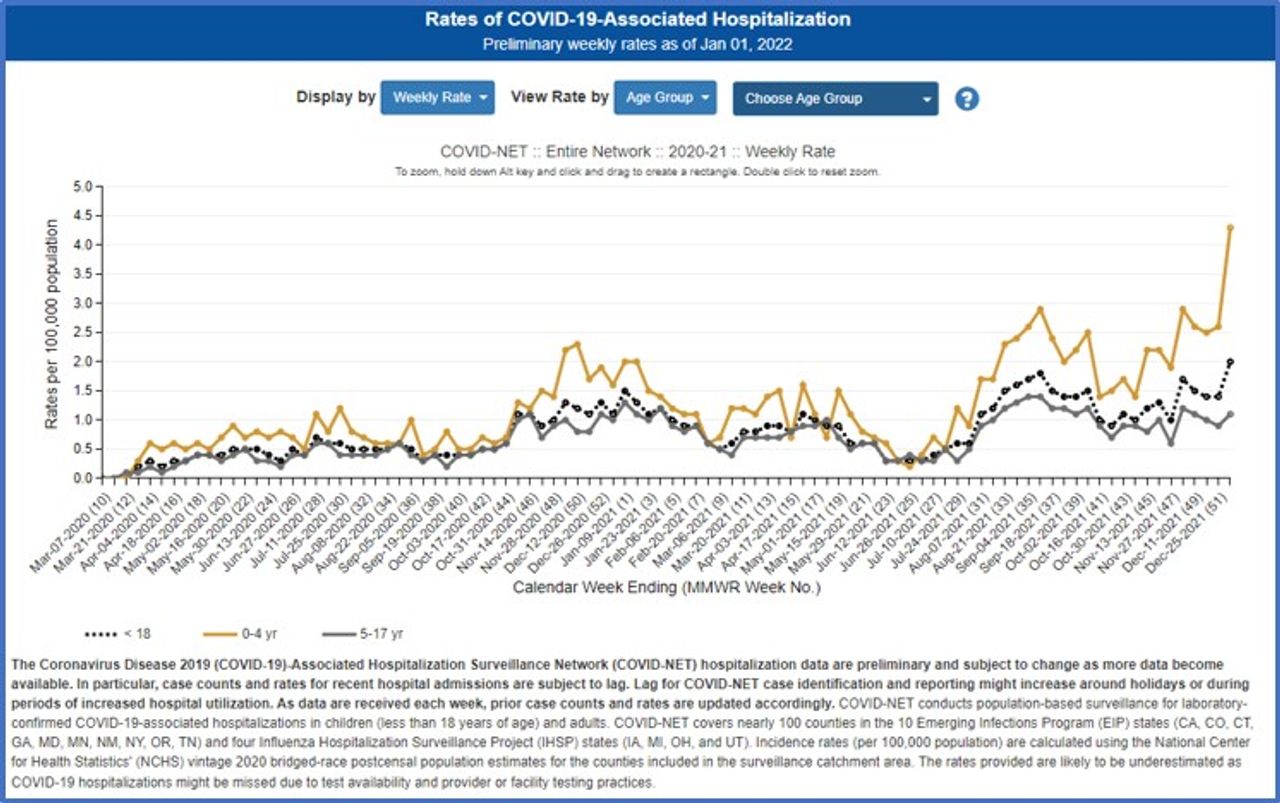Expand the Age Group view dropdown
The height and width of the screenshot is (803, 1280).
click(665, 98)
